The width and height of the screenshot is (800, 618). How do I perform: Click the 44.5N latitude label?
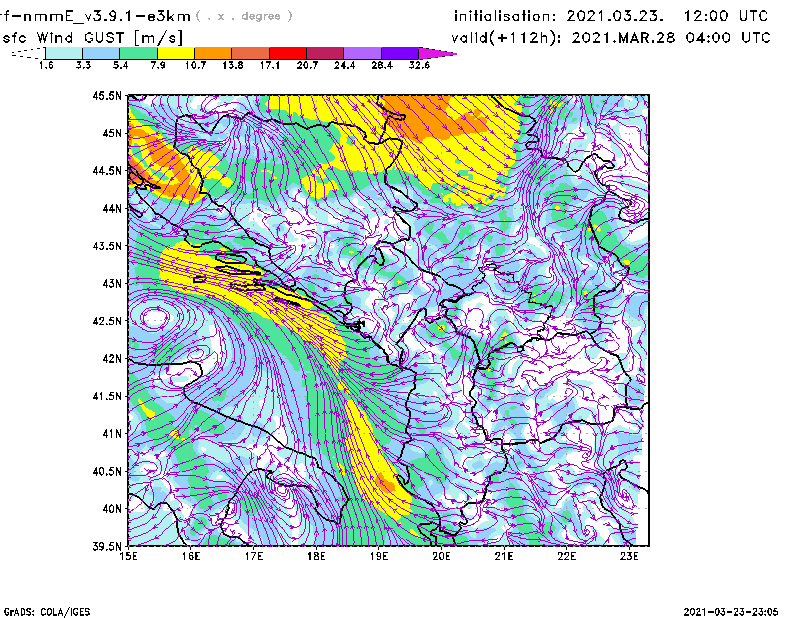tap(107, 170)
